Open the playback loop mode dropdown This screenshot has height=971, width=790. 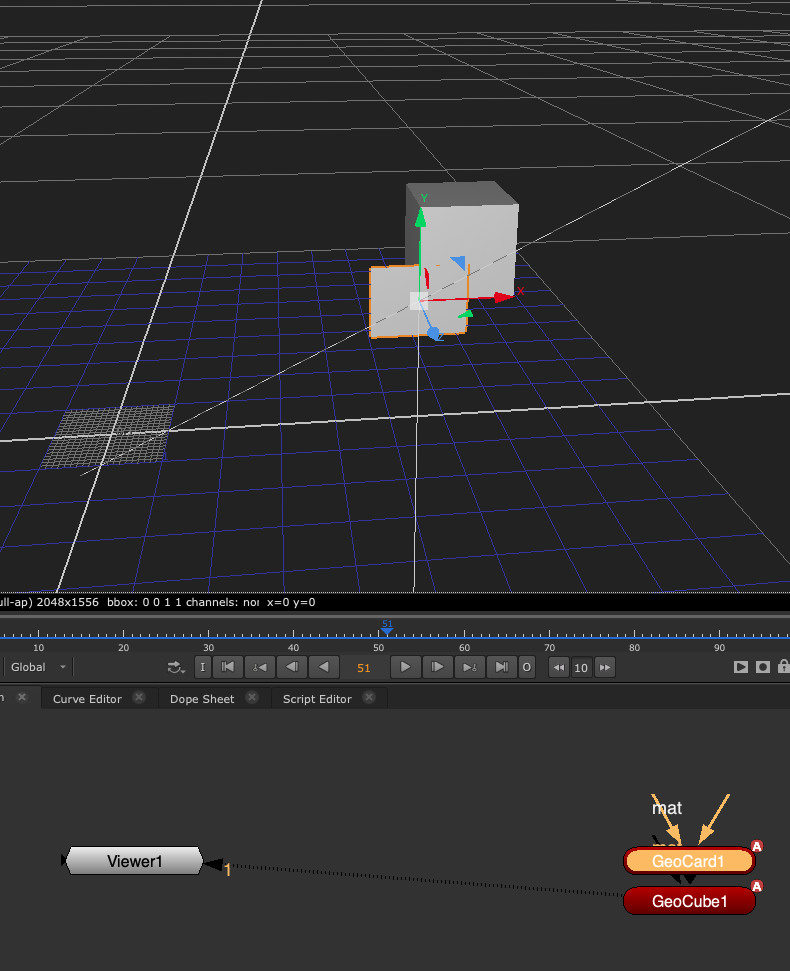coord(176,667)
